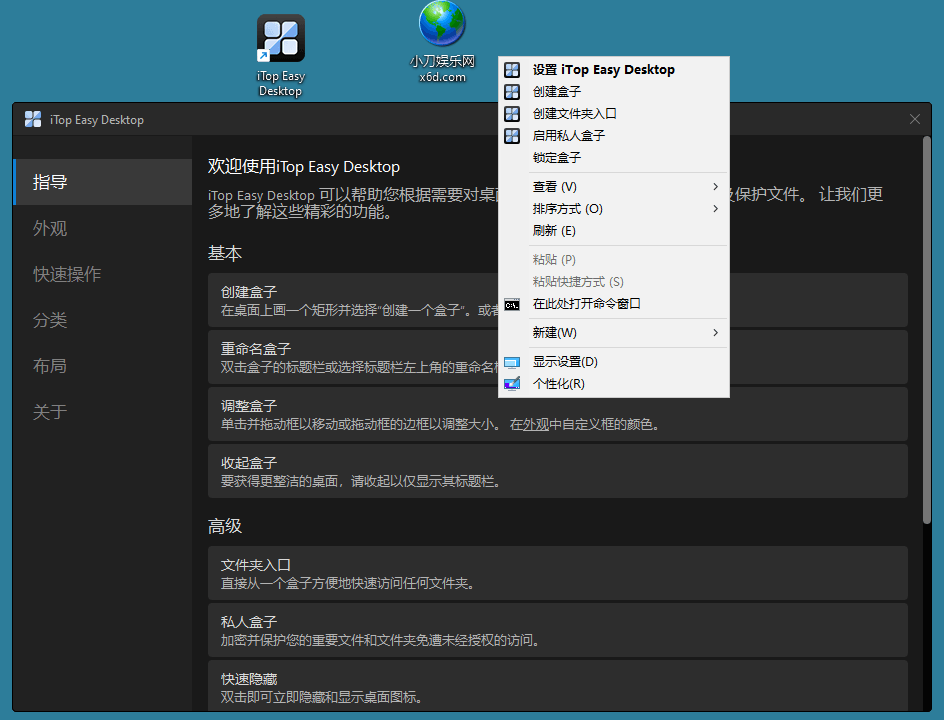Screen dimensions: 944x720
Task: Open iTop Easy Desktop from desktop shortcut icon
Action: [280, 37]
